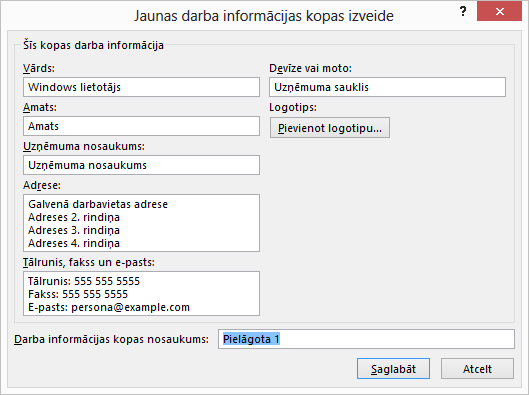Focus the Amats text field
Viewport: 529px width, 395px height.
(x=141, y=126)
